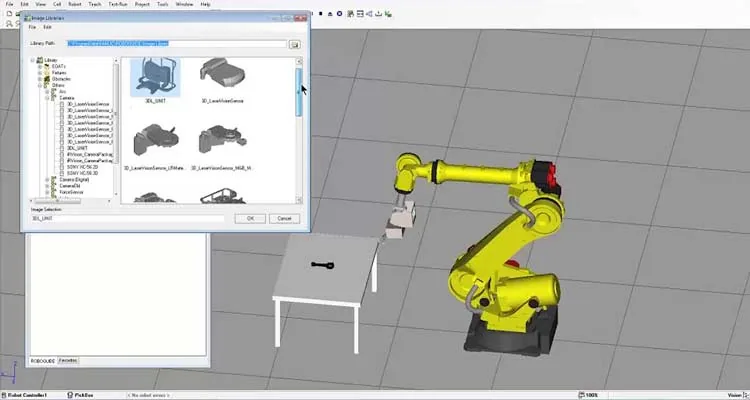750x400 pixels.
Task: Click the browse folder icon beside Library Path
Action: 295,44
